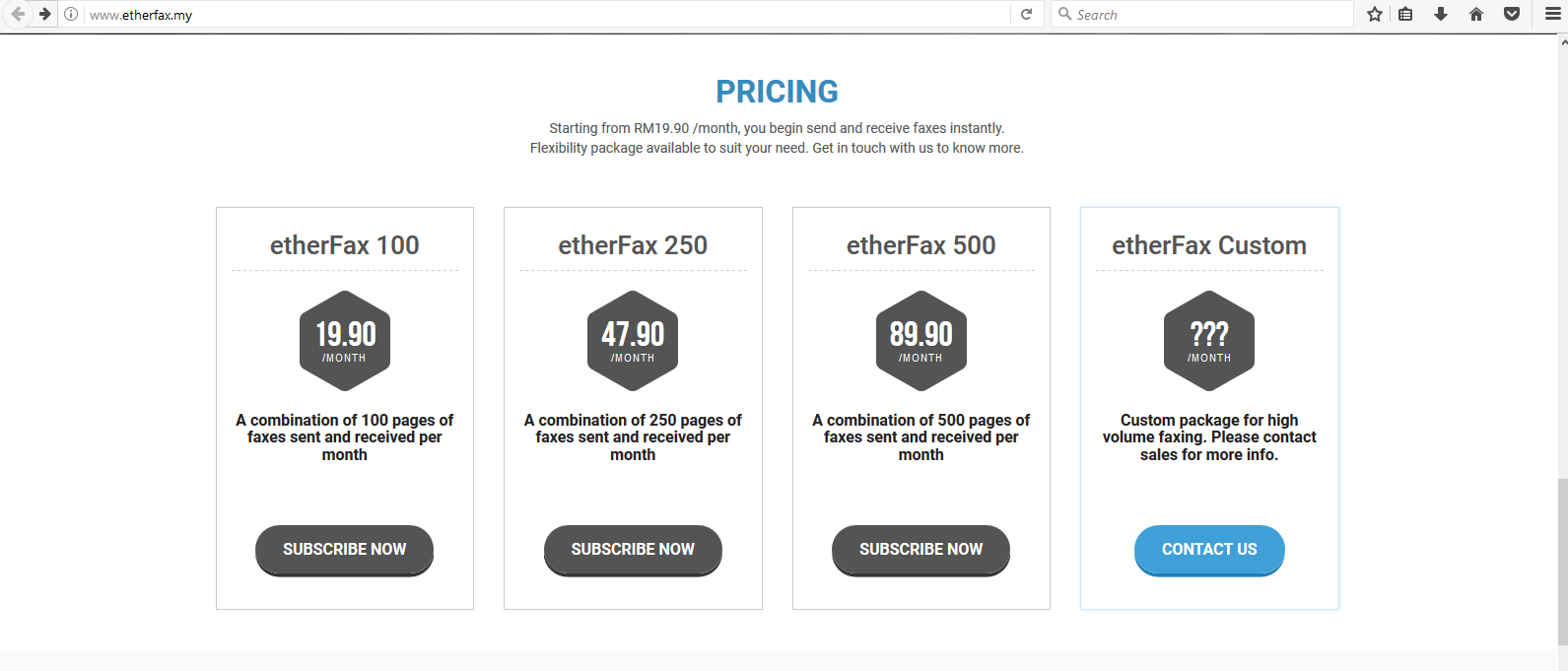
Task: Subscribe to the etherFax 250 plan
Action: point(633,550)
